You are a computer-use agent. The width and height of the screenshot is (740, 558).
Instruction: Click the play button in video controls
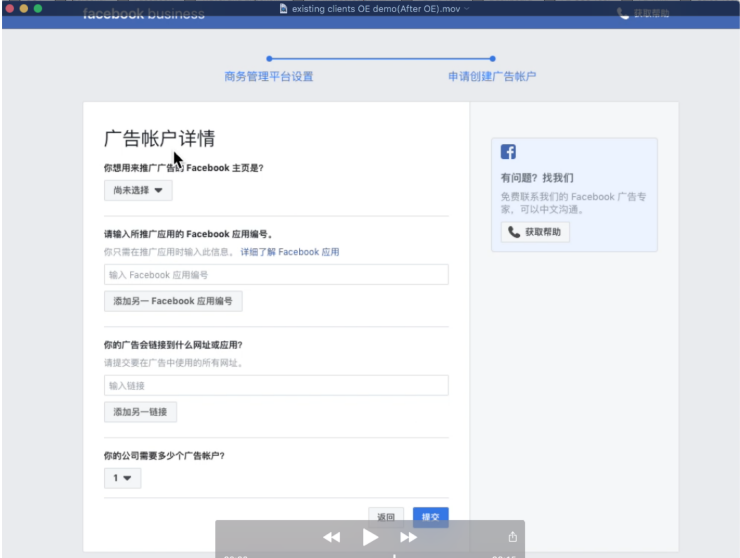point(370,537)
